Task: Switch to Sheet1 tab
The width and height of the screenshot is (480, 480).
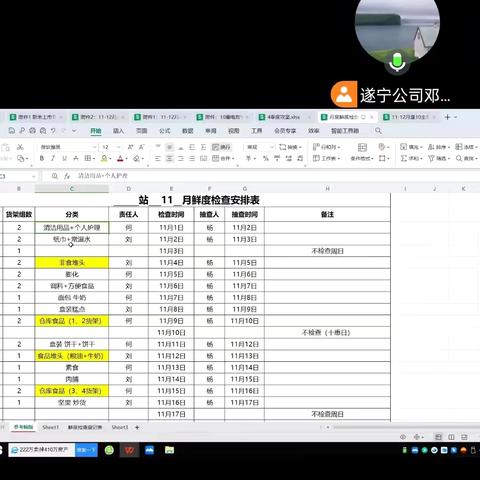Action: coord(50,427)
